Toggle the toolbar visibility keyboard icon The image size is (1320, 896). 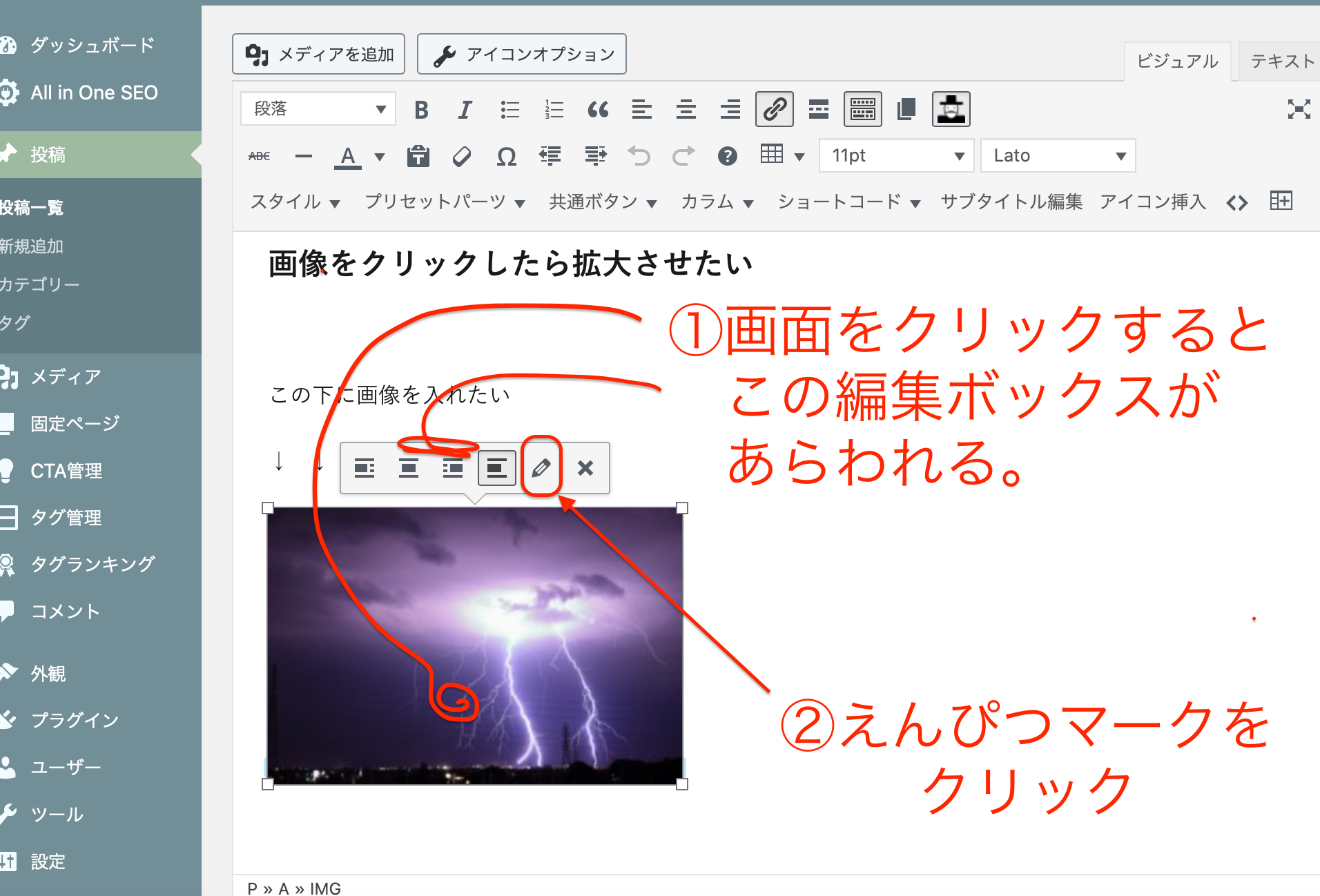(862, 110)
